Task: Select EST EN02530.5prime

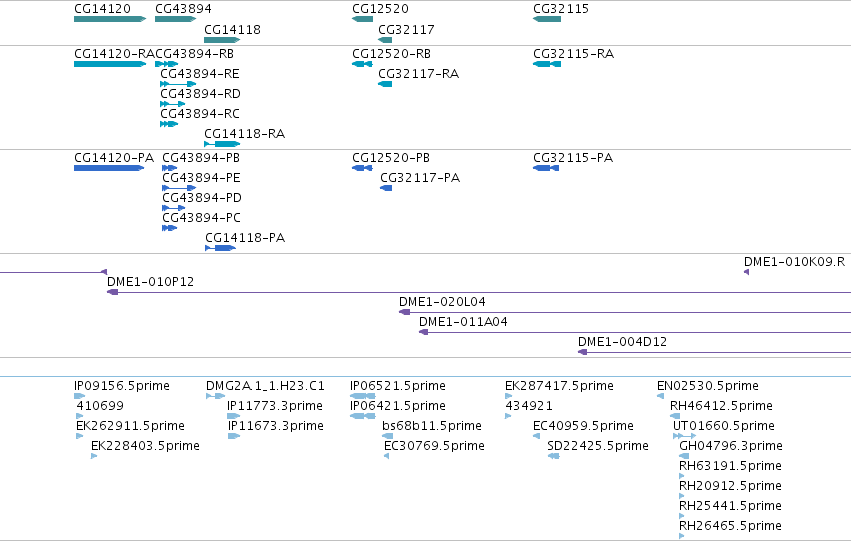Action: 661,396
